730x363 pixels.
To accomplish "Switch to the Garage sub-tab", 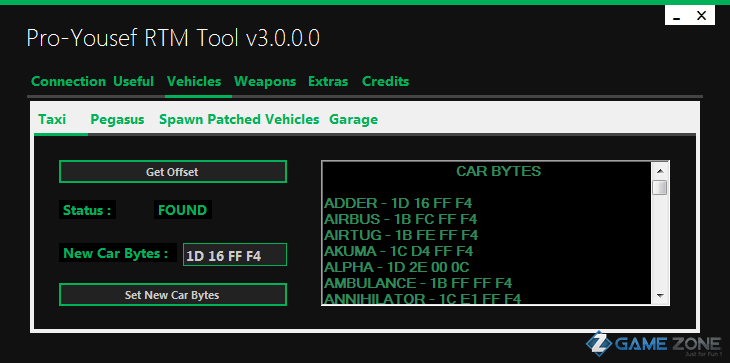I will pos(353,120).
